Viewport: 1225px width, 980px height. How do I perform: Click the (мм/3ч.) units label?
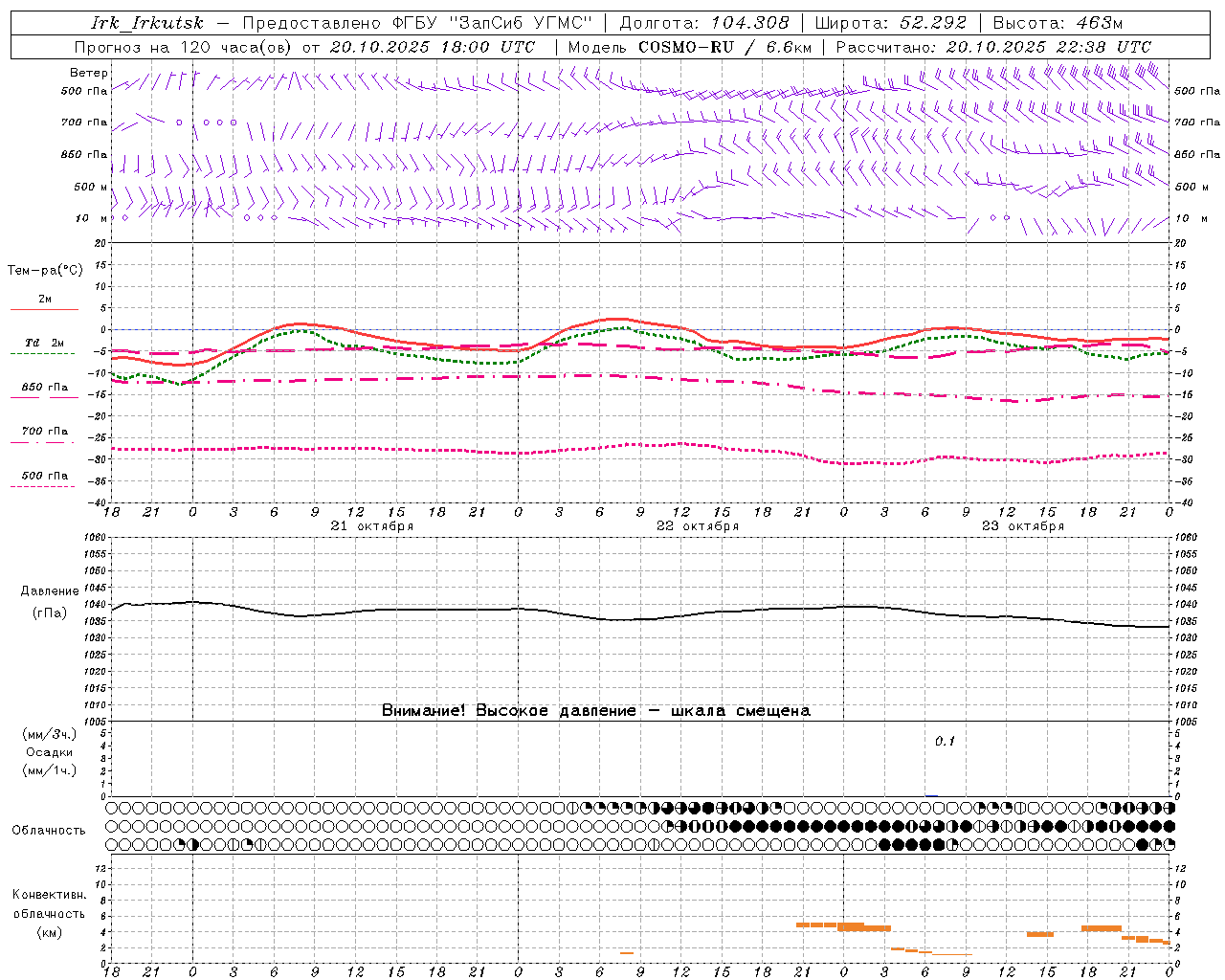[50, 735]
